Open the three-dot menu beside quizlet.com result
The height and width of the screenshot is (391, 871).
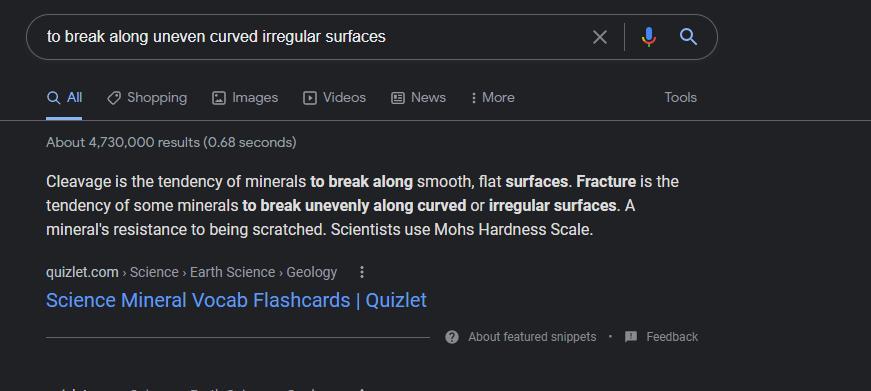pos(362,272)
